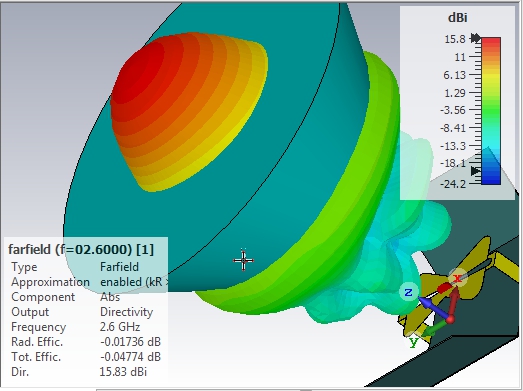Click the green y-axis label
Image resolution: width=523 pixels, height=391 pixels.
click(x=413, y=342)
